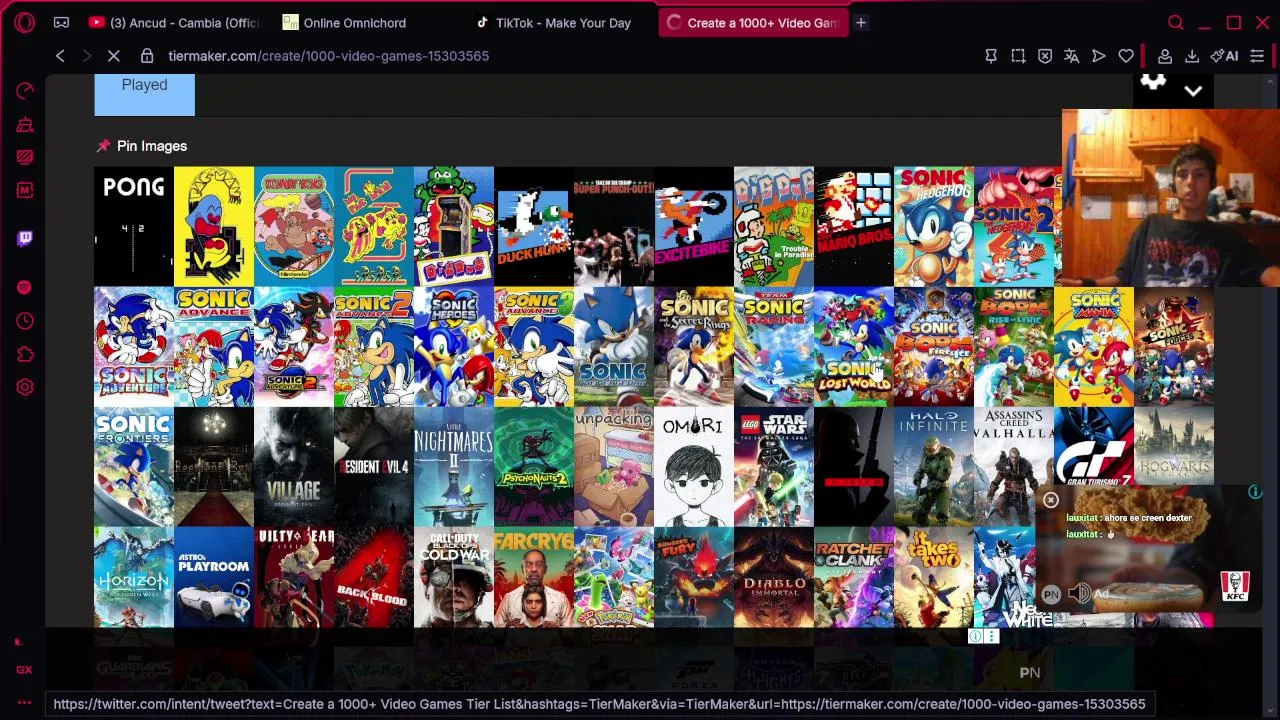The image size is (1280, 720).
Task: Select the Resident Evil Village thumbnail
Action: click(x=294, y=467)
